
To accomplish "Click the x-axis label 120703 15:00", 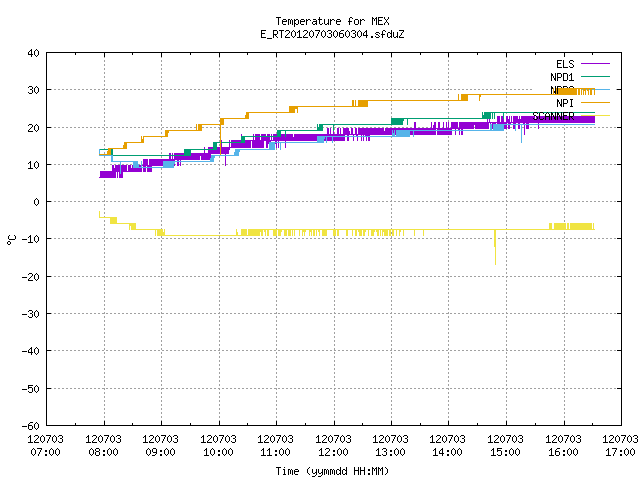I will [x=506, y=445].
